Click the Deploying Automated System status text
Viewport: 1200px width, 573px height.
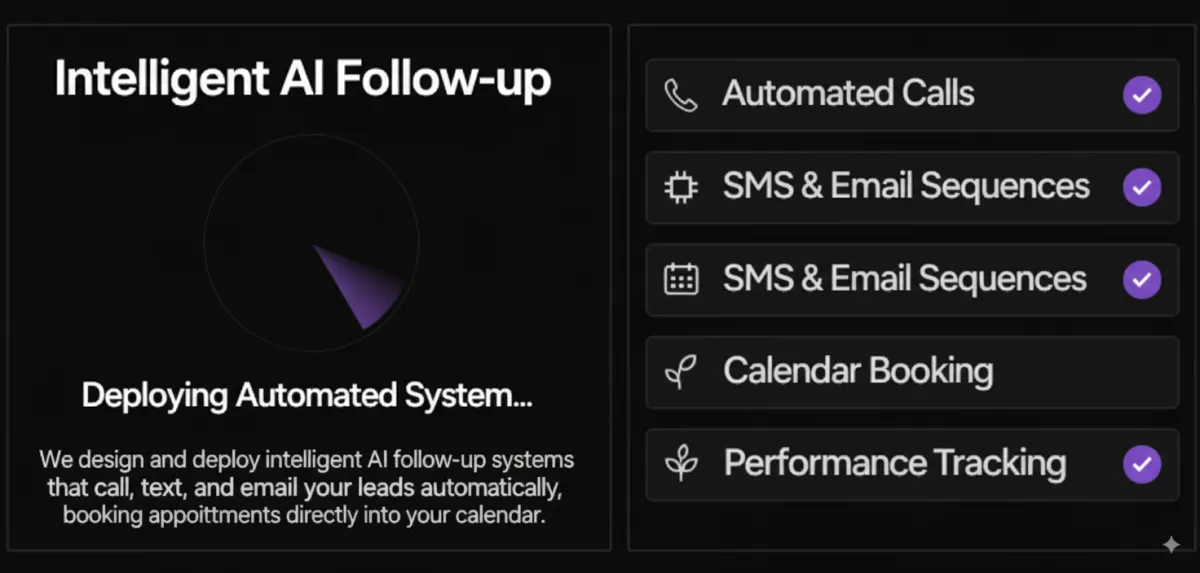pos(307,396)
